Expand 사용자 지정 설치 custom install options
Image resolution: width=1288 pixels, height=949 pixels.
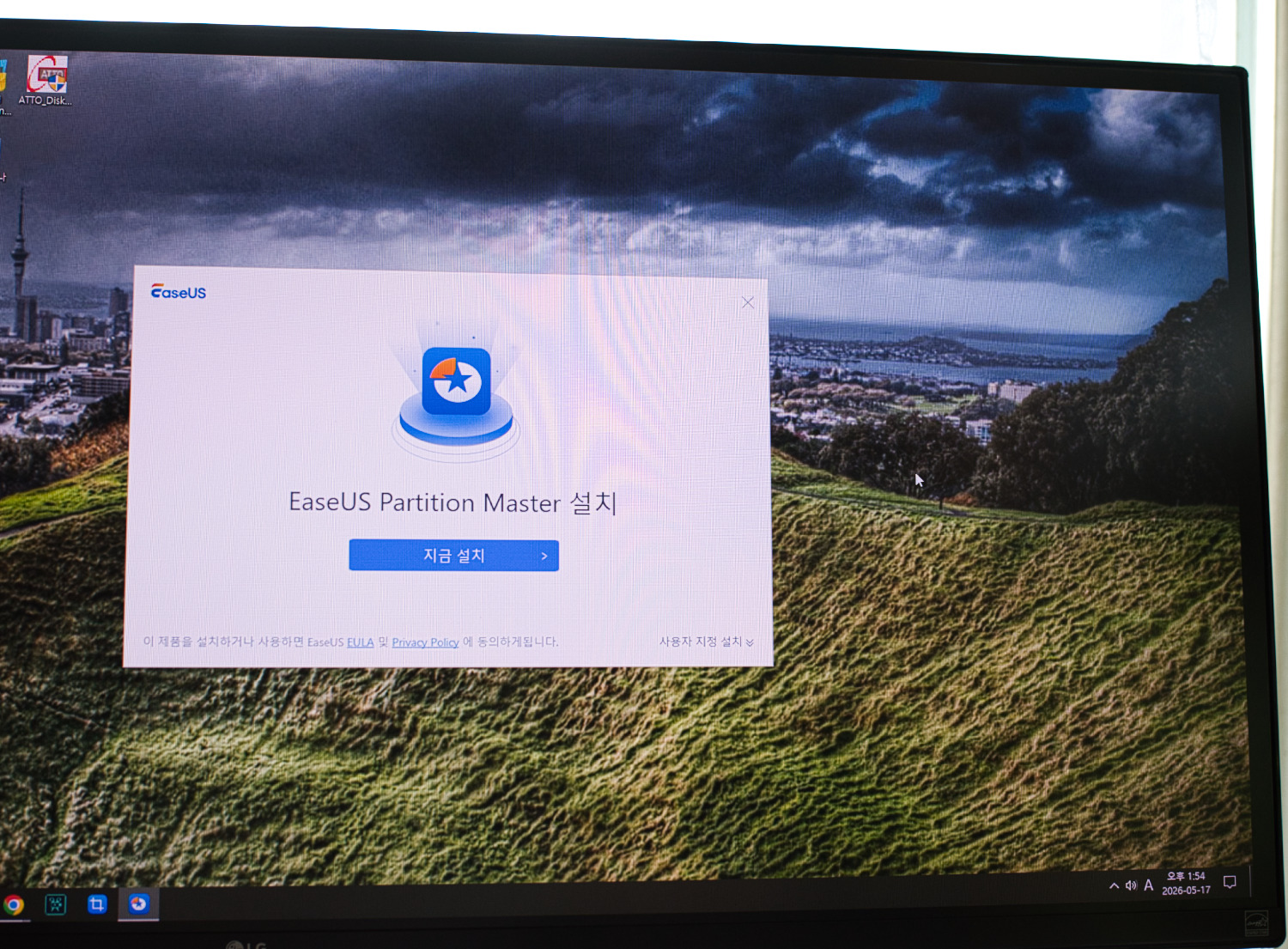point(707,642)
